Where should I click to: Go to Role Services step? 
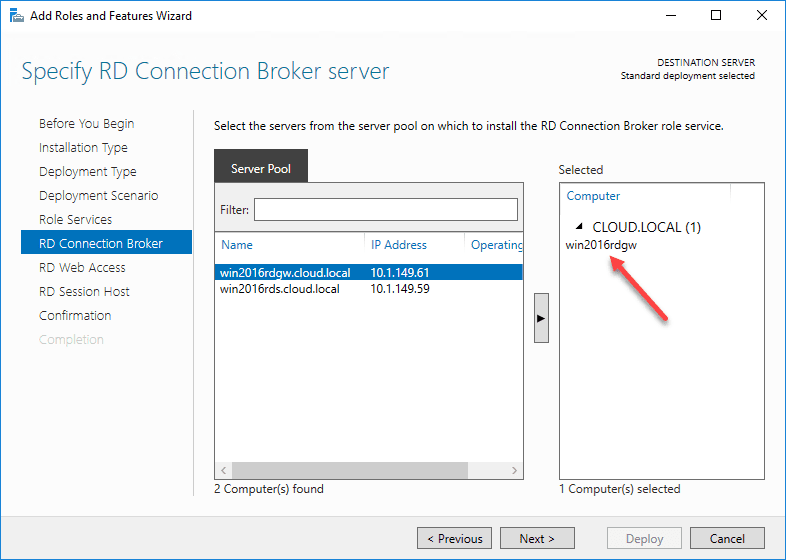[x=76, y=220]
